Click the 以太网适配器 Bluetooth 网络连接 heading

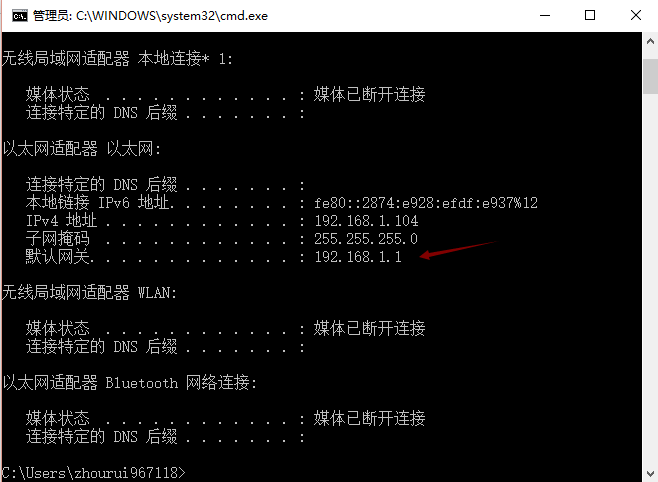[129, 383]
